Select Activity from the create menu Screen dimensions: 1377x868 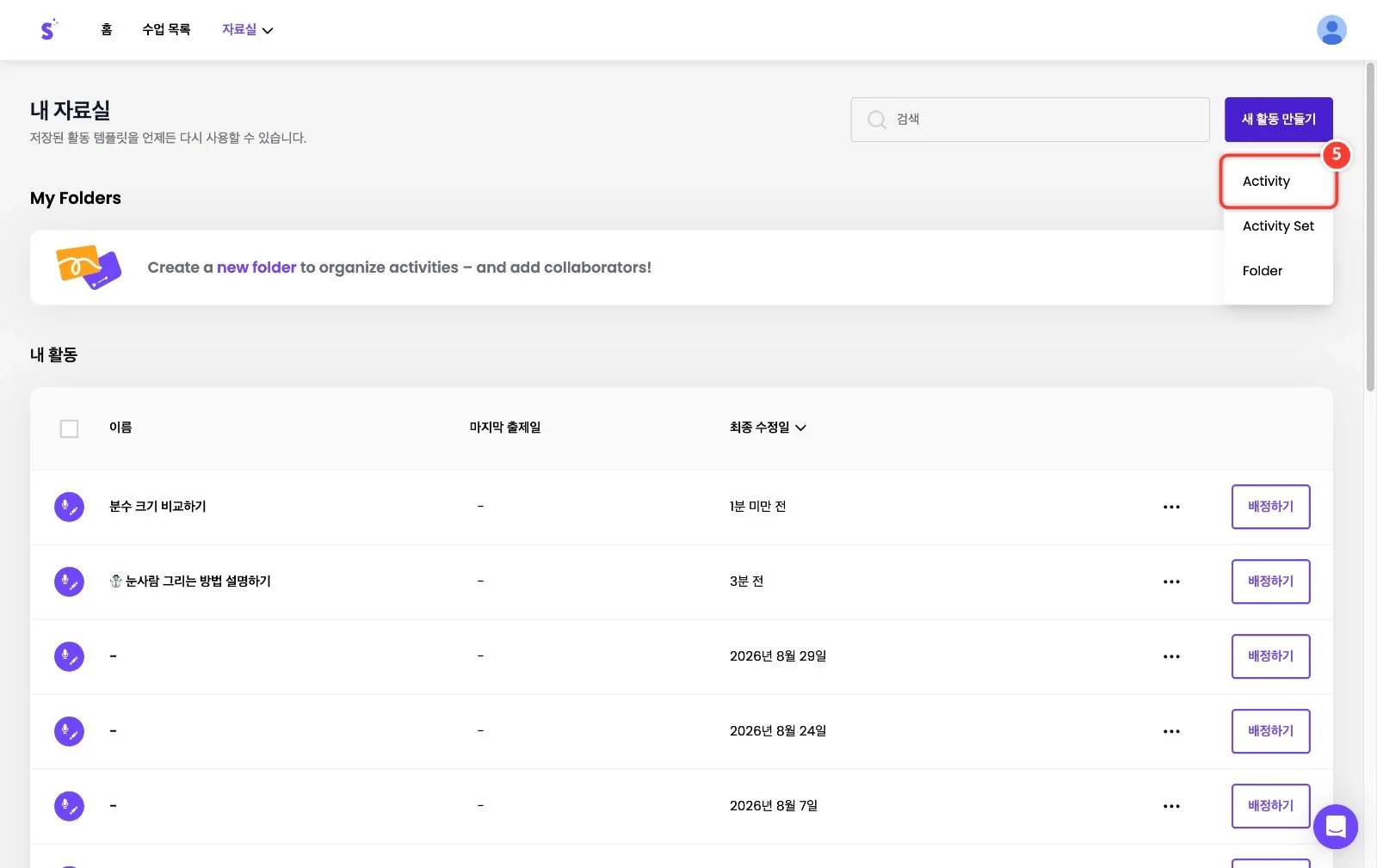point(1278,182)
